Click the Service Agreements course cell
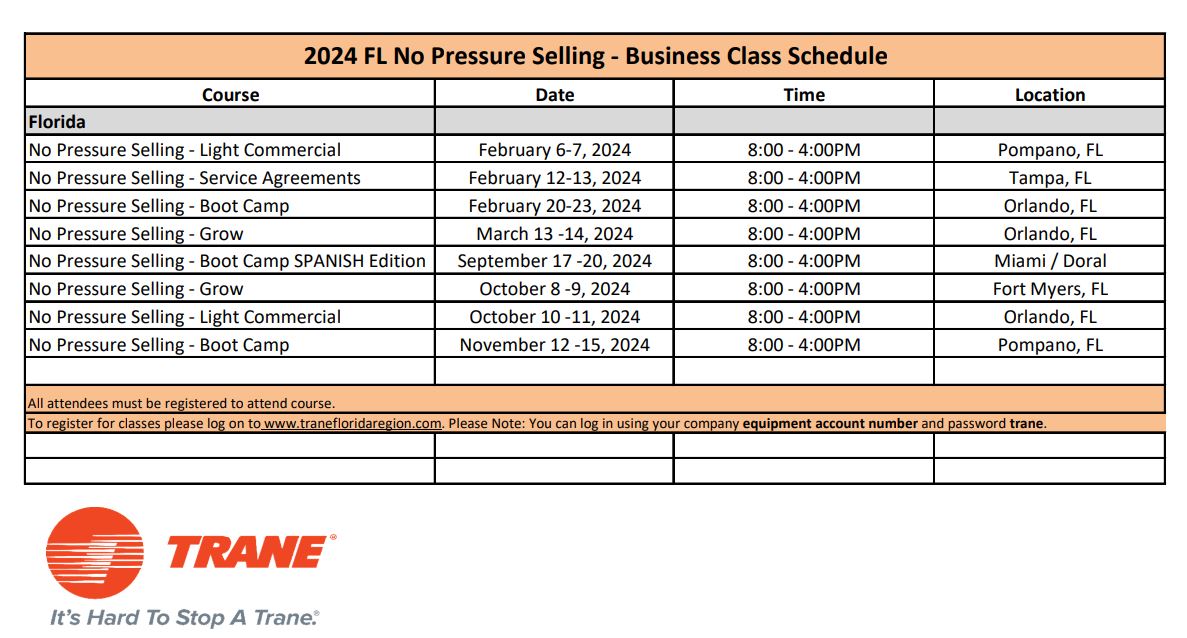The image size is (1187, 638). point(195,178)
